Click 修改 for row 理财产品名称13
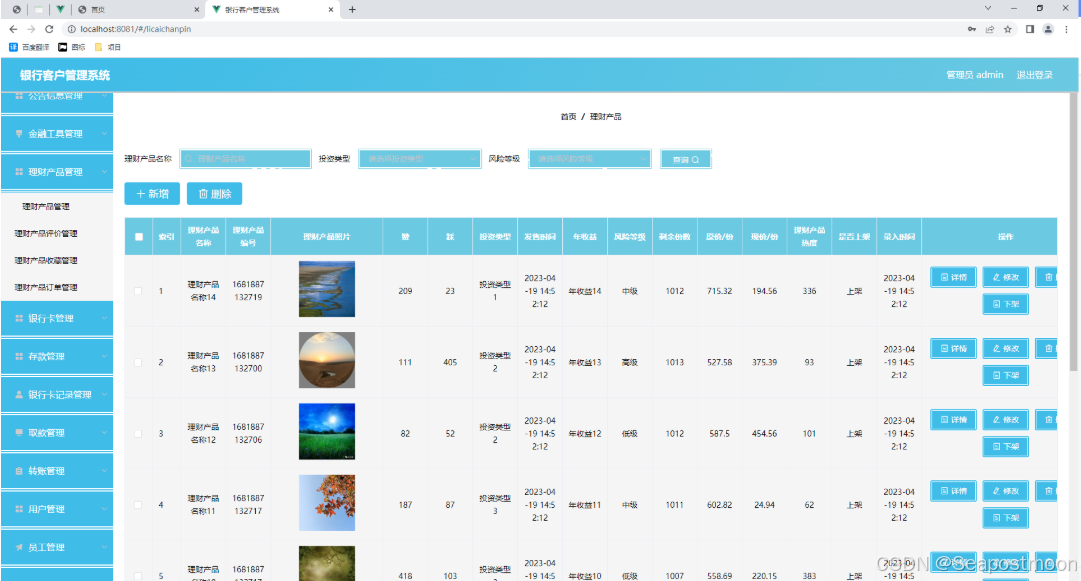 point(1005,349)
